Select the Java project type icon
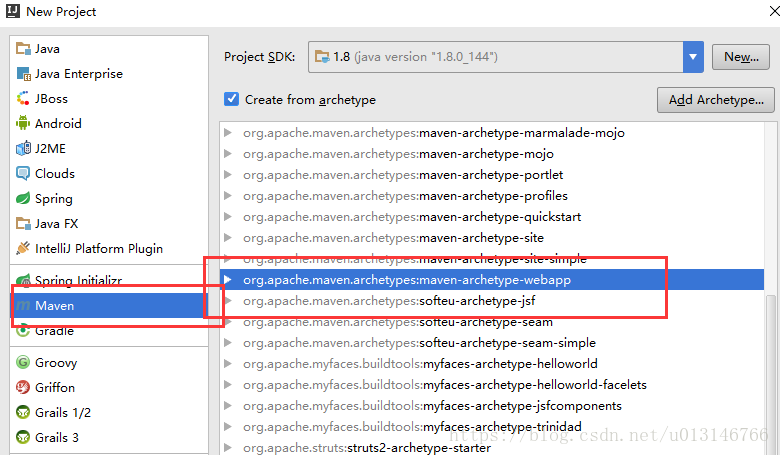Screen dimensions: 780x455 [23, 49]
